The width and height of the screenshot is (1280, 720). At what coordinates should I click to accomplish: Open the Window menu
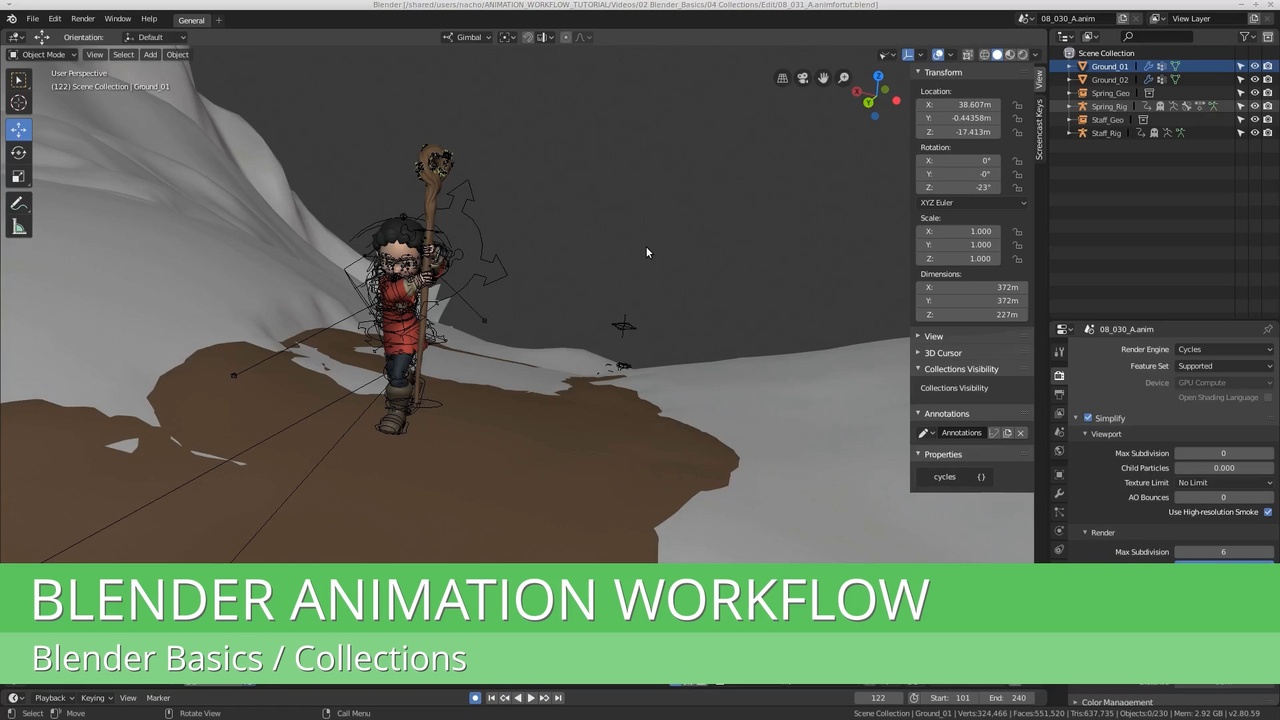(117, 19)
